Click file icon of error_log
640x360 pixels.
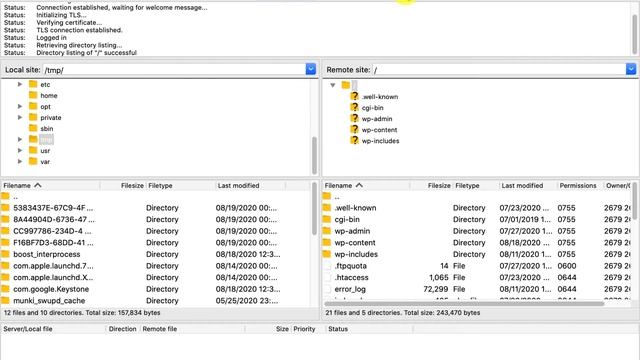[327, 289]
